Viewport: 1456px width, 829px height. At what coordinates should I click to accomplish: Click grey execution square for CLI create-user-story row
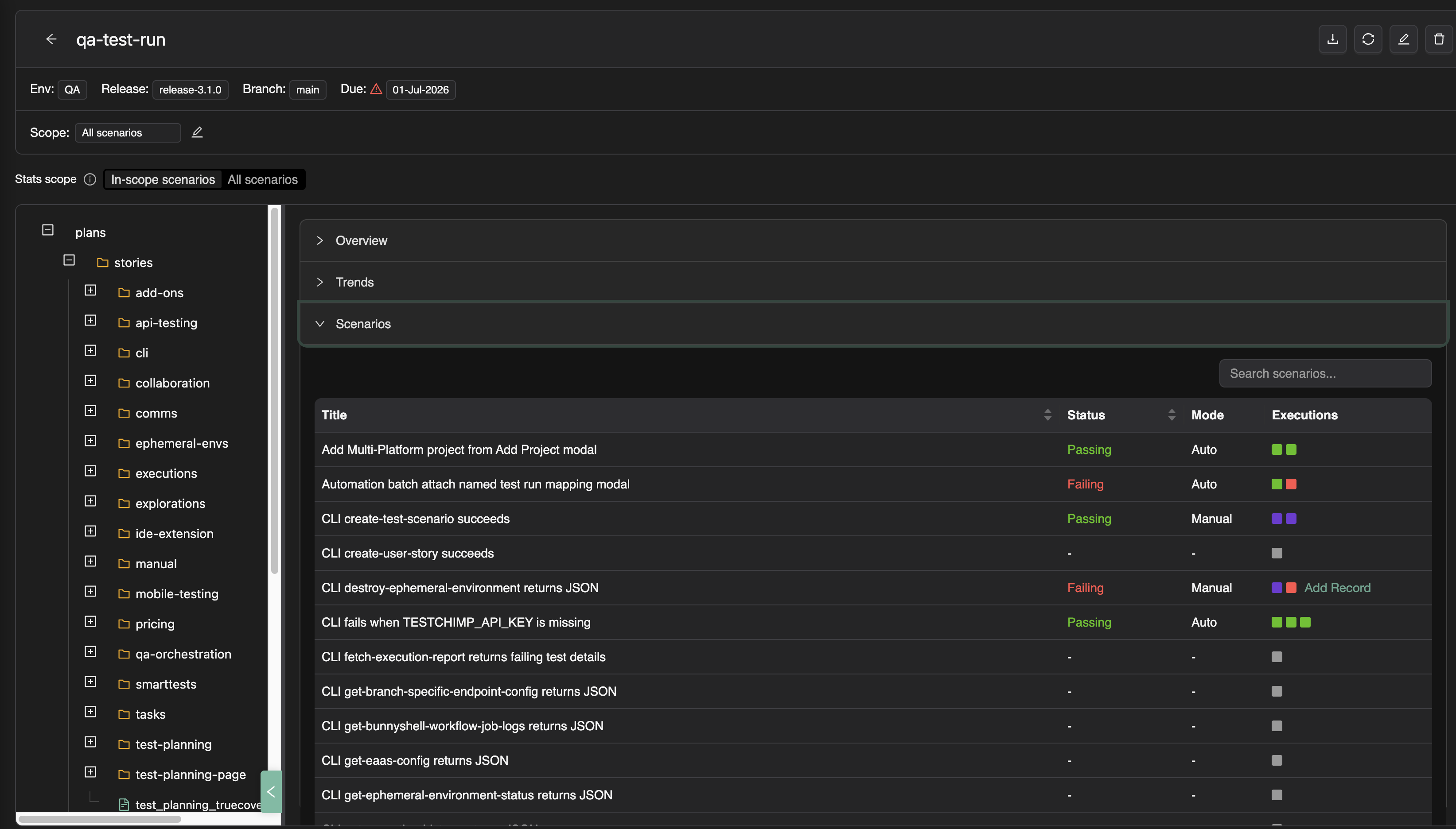[x=1277, y=554]
